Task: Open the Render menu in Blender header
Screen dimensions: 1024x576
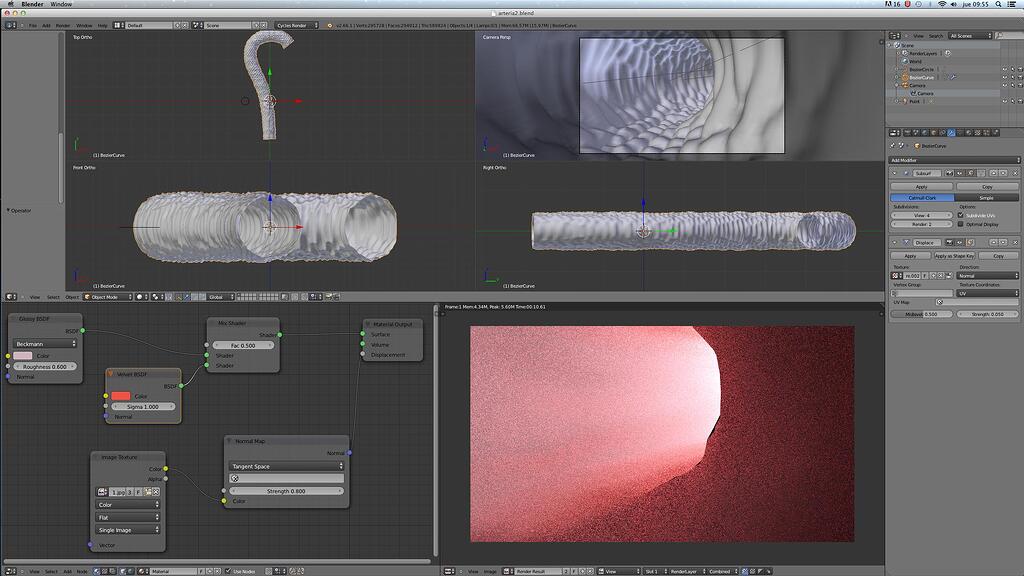Action: (63, 25)
